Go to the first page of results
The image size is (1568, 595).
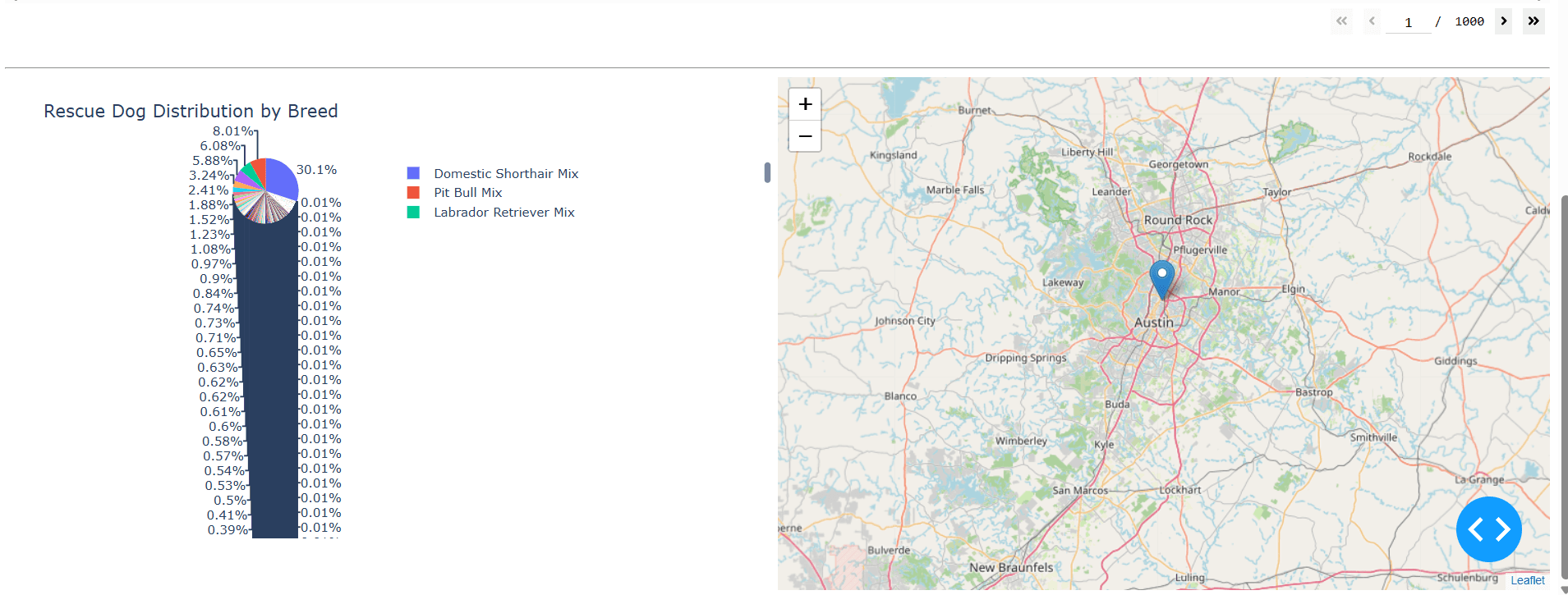1341,21
